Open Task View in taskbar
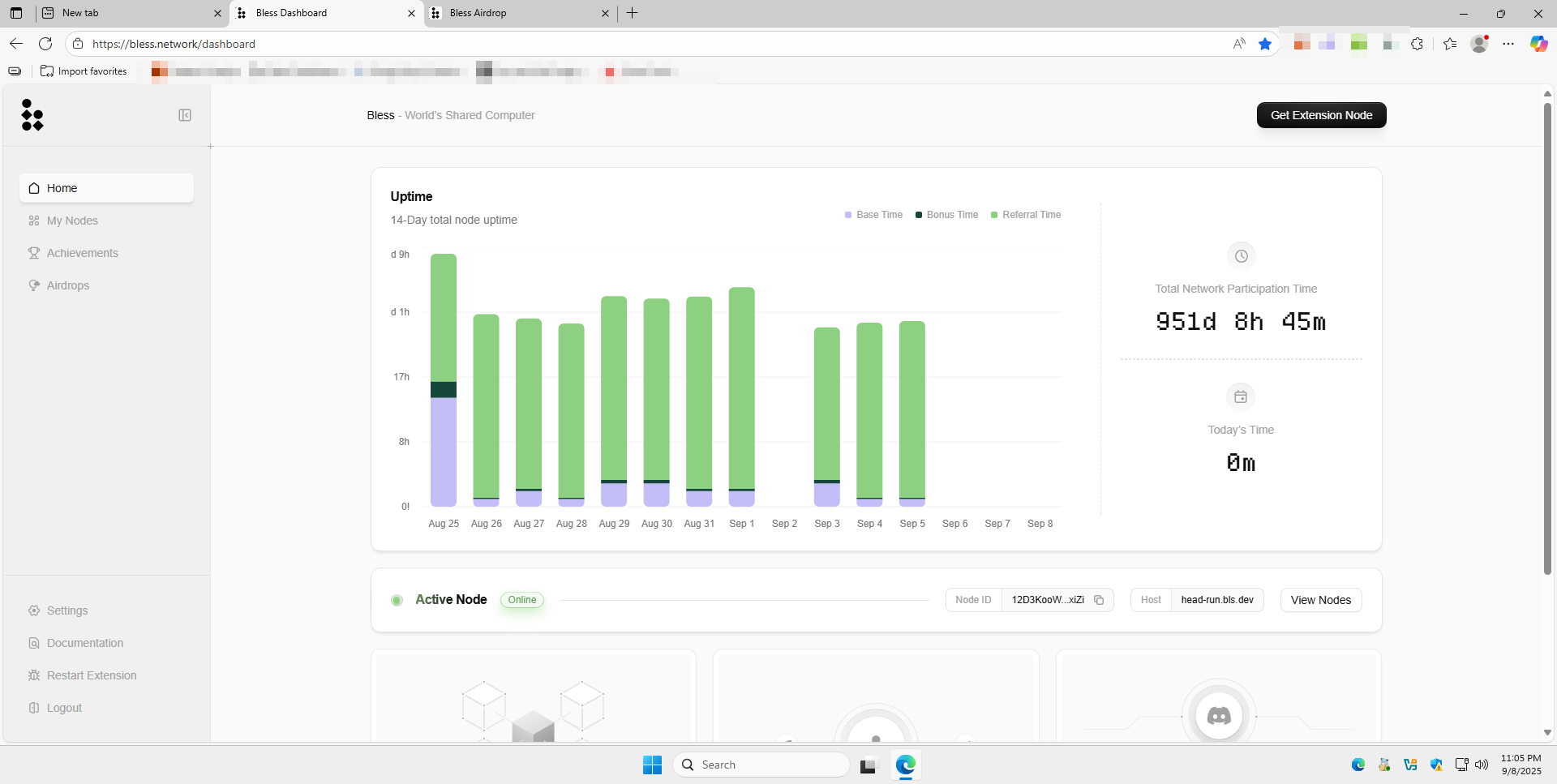 coord(869,765)
